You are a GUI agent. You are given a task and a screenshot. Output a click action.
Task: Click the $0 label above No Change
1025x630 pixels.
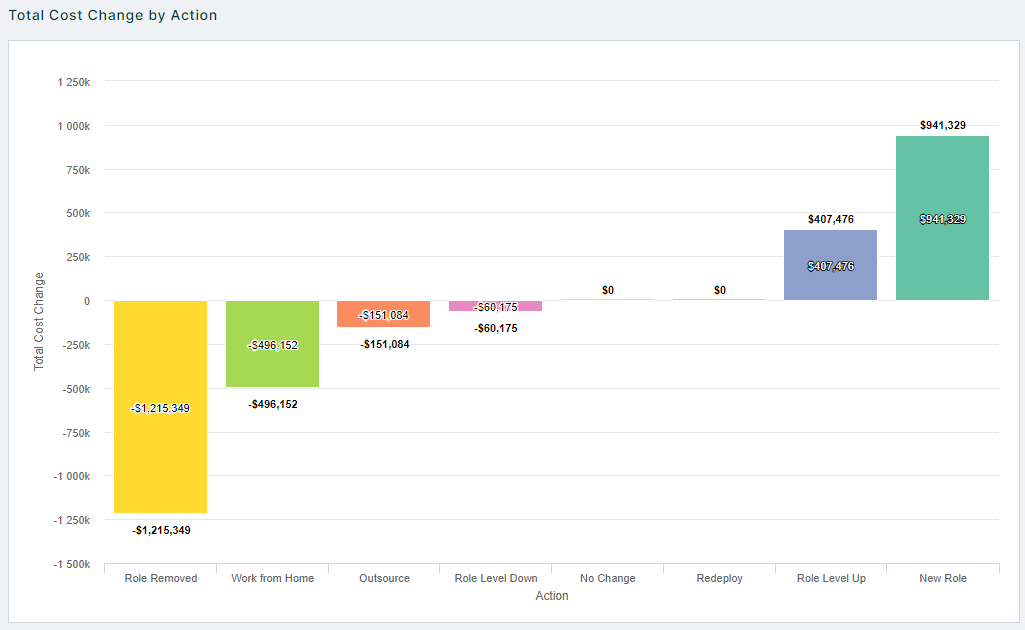607,289
